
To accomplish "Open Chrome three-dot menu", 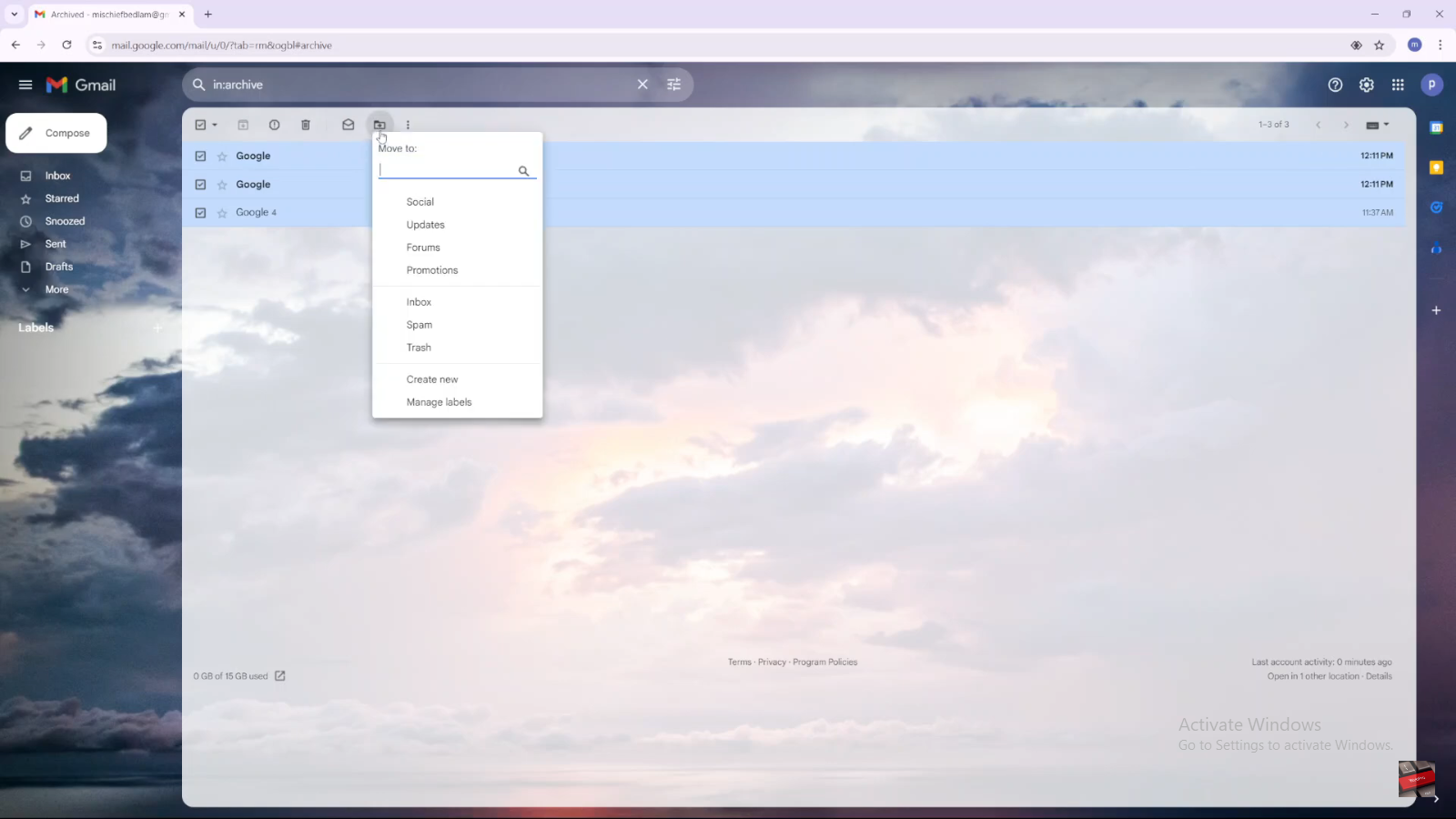I will [x=1440, y=45].
